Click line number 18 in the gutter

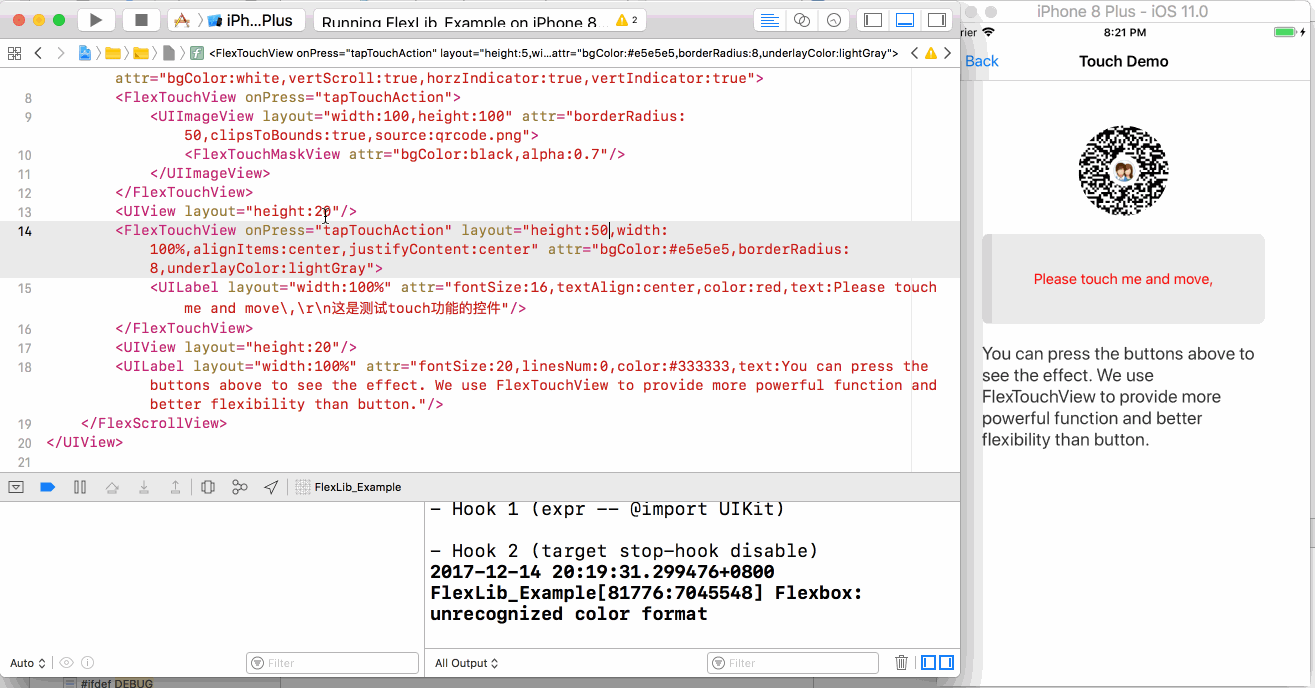click(x=24, y=367)
